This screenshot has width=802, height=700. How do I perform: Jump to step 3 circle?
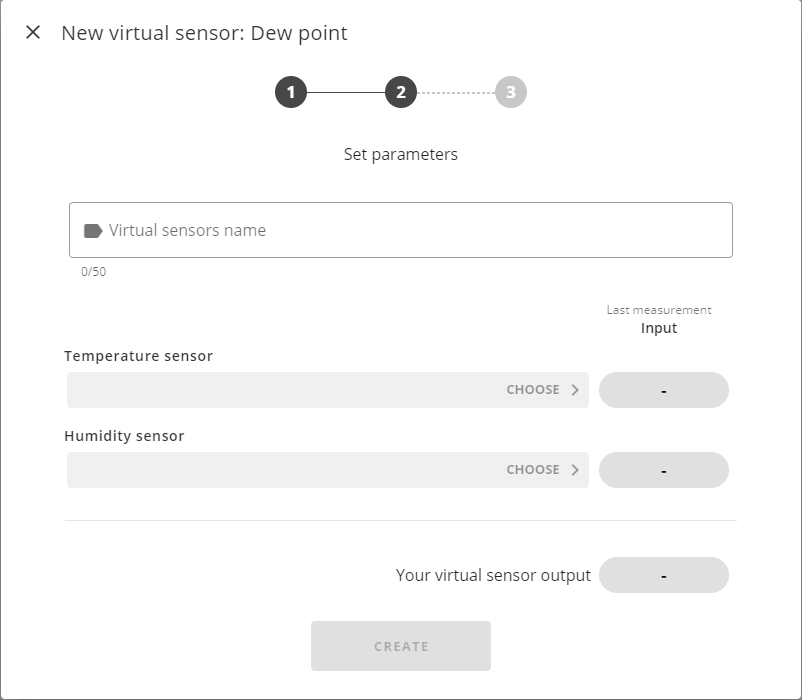(510, 93)
